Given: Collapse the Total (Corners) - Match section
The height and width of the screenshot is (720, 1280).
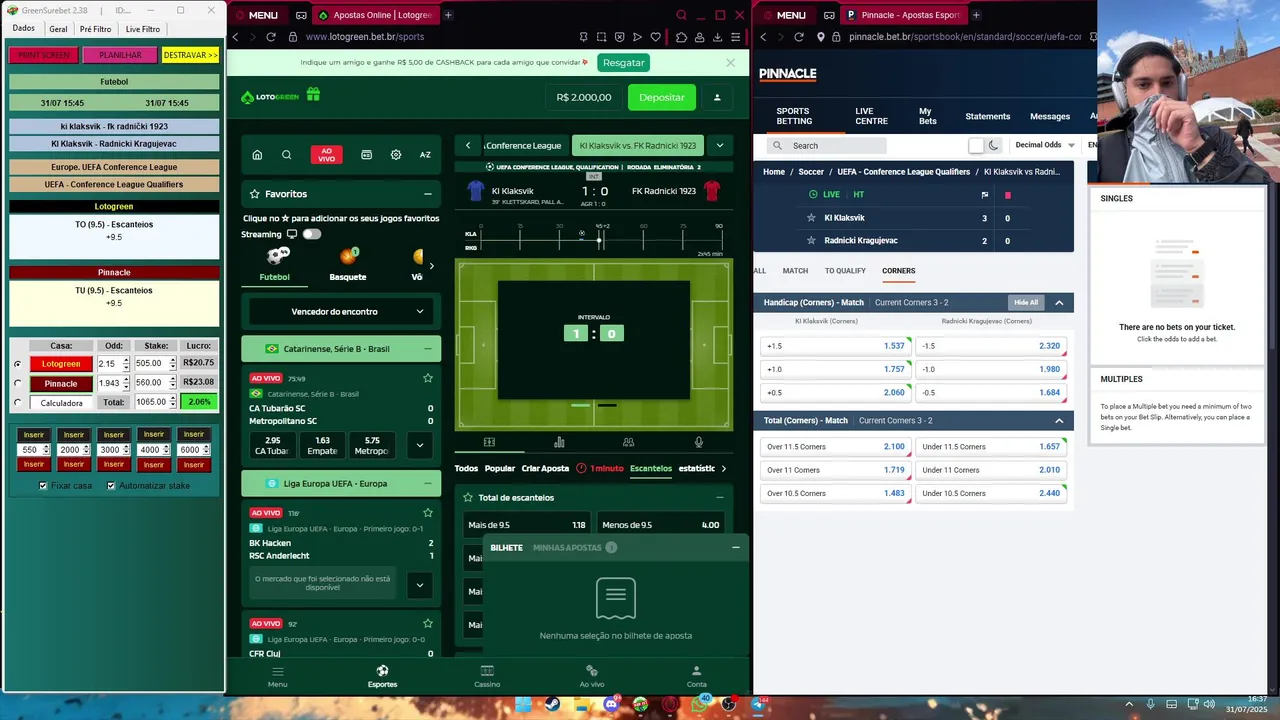Looking at the screenshot, I should click(1059, 420).
